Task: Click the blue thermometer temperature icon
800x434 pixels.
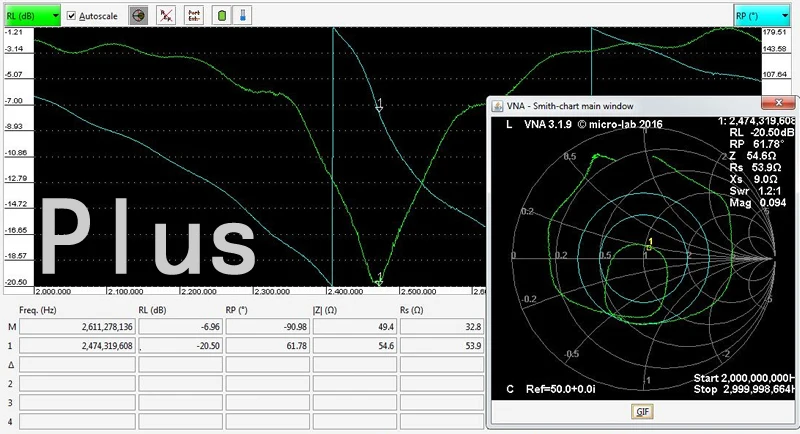Action: pyautogui.click(x=242, y=16)
